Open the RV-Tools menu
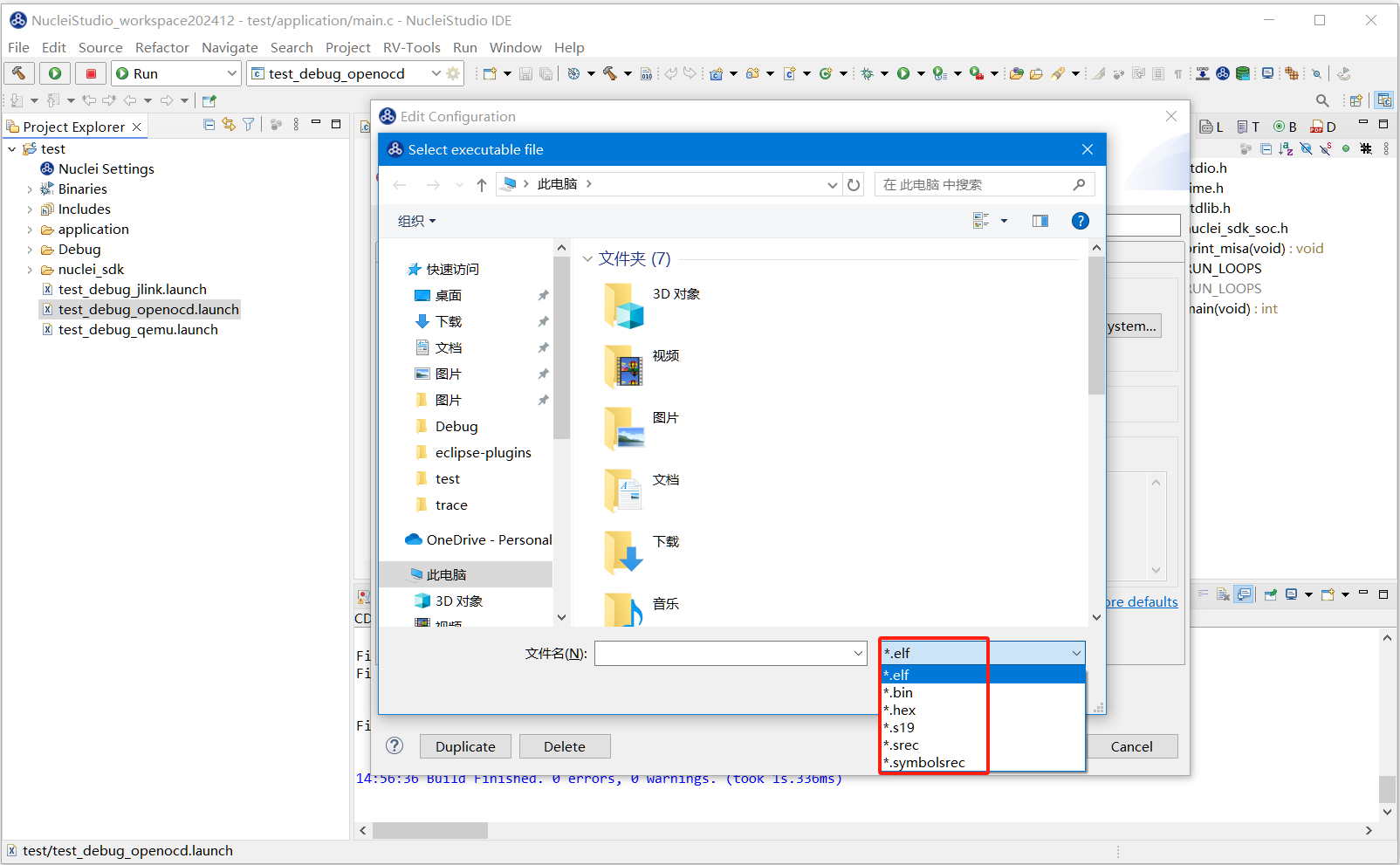Screen dimensions: 1400x865 tap(411, 47)
